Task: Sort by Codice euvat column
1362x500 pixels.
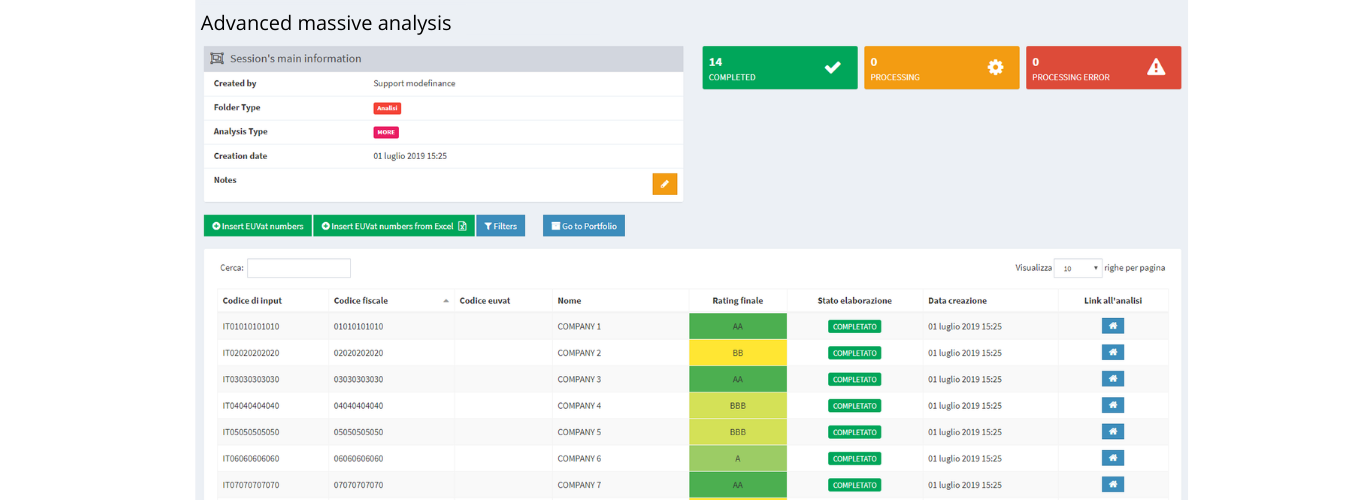Action: pos(504,300)
